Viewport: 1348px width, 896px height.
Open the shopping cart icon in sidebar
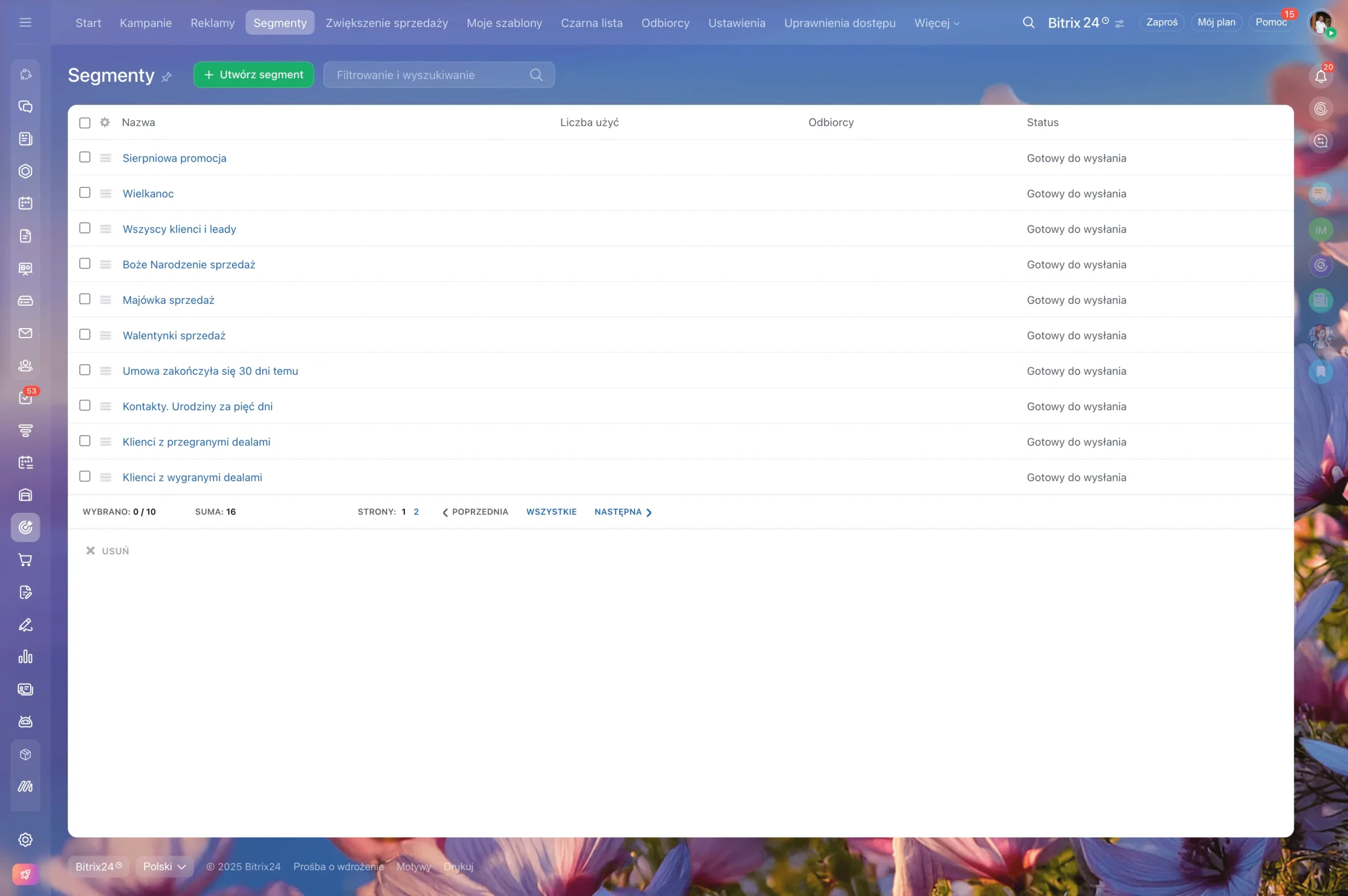(25, 560)
